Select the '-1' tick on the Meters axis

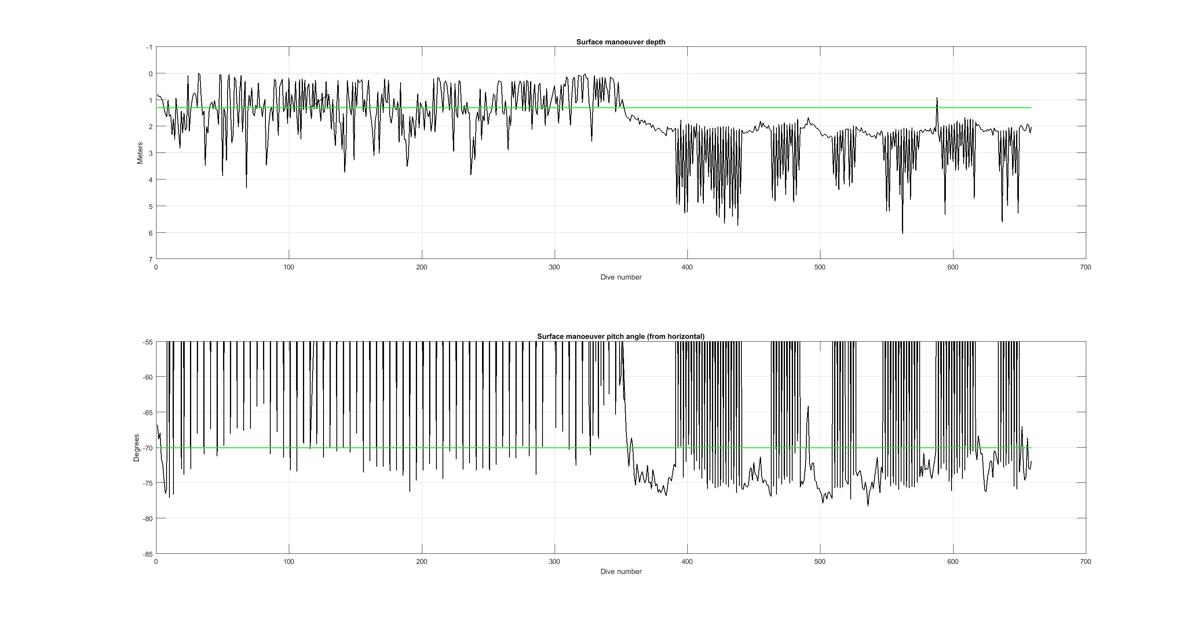[149, 47]
